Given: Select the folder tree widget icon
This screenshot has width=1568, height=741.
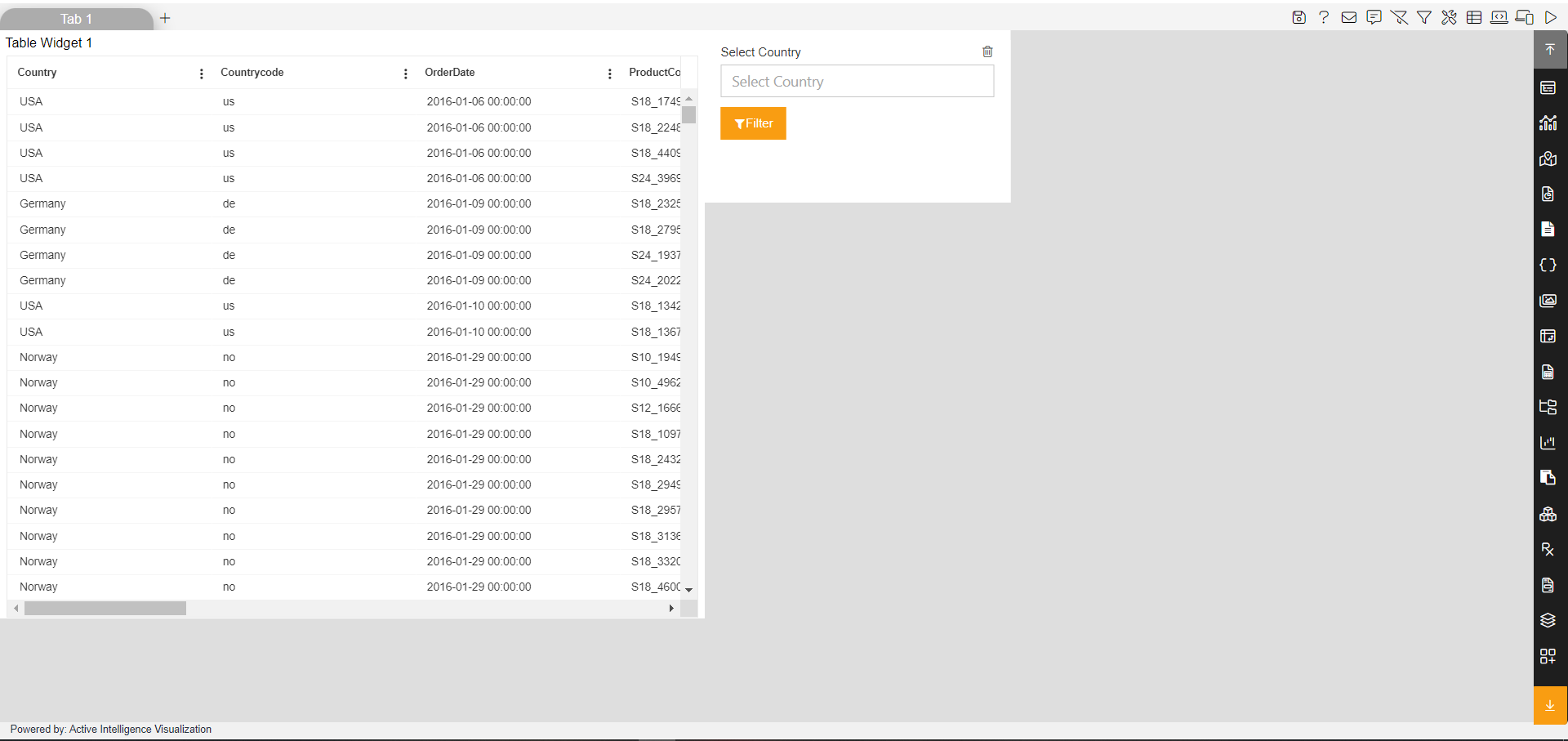Looking at the screenshot, I should 1548,407.
